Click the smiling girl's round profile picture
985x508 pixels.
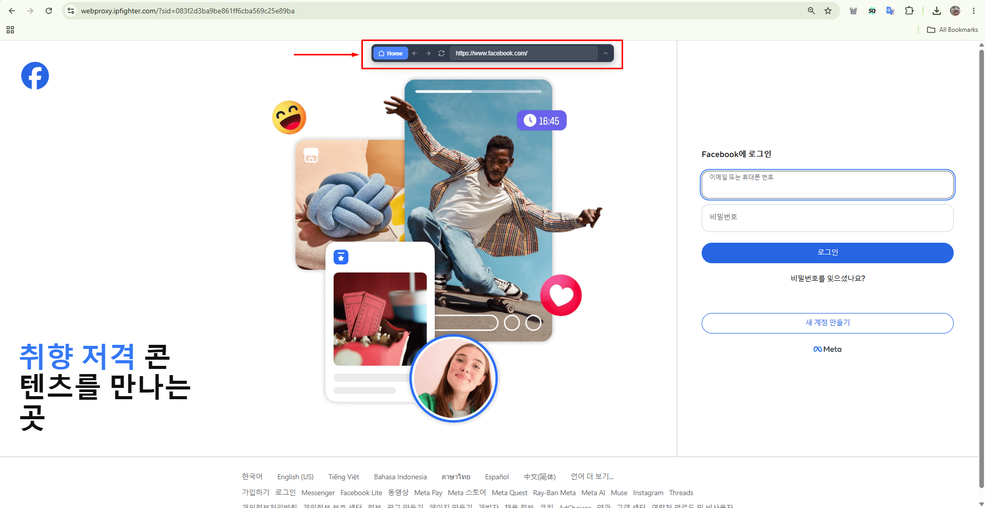tap(454, 379)
